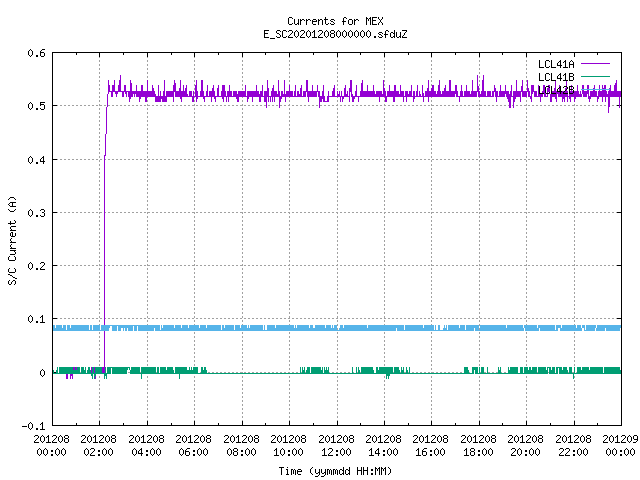This screenshot has height=480, width=640.
Task: Click the y-axis tick value 0.3
Action: (x=37, y=213)
